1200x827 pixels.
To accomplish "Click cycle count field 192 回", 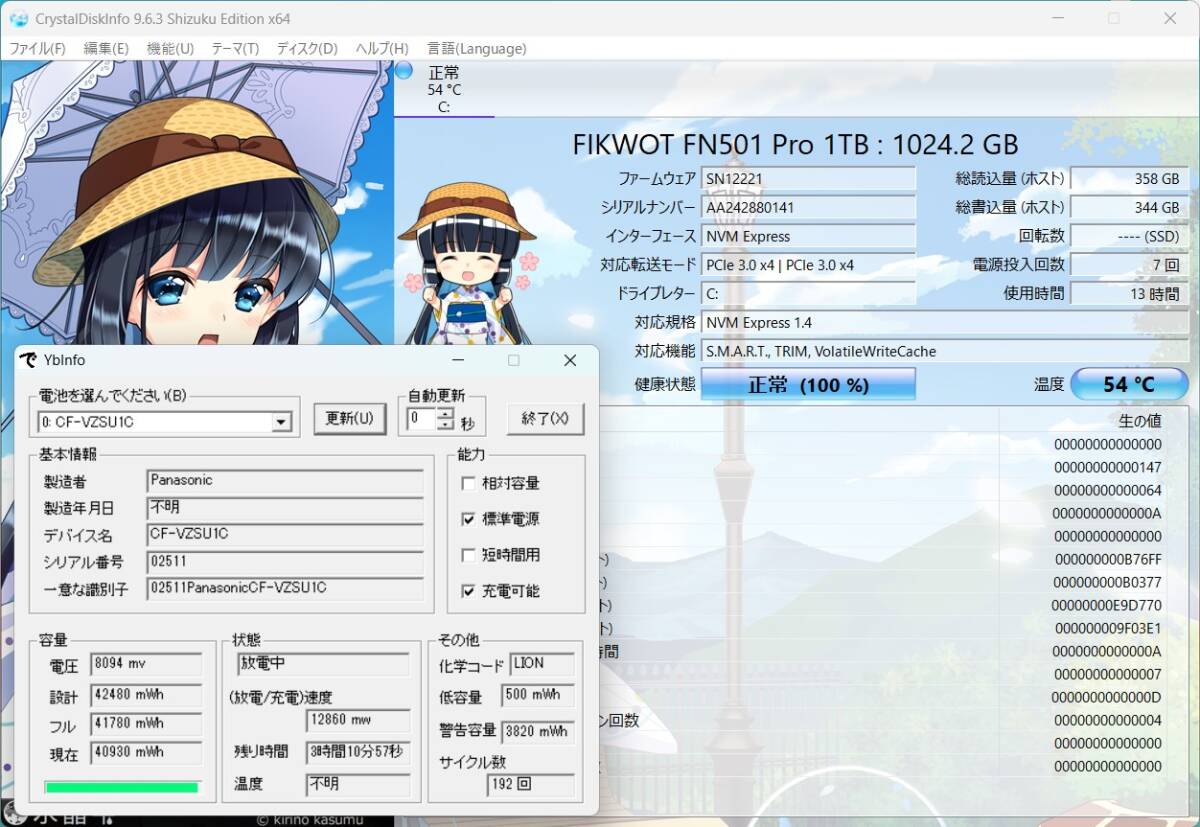I will point(531,786).
